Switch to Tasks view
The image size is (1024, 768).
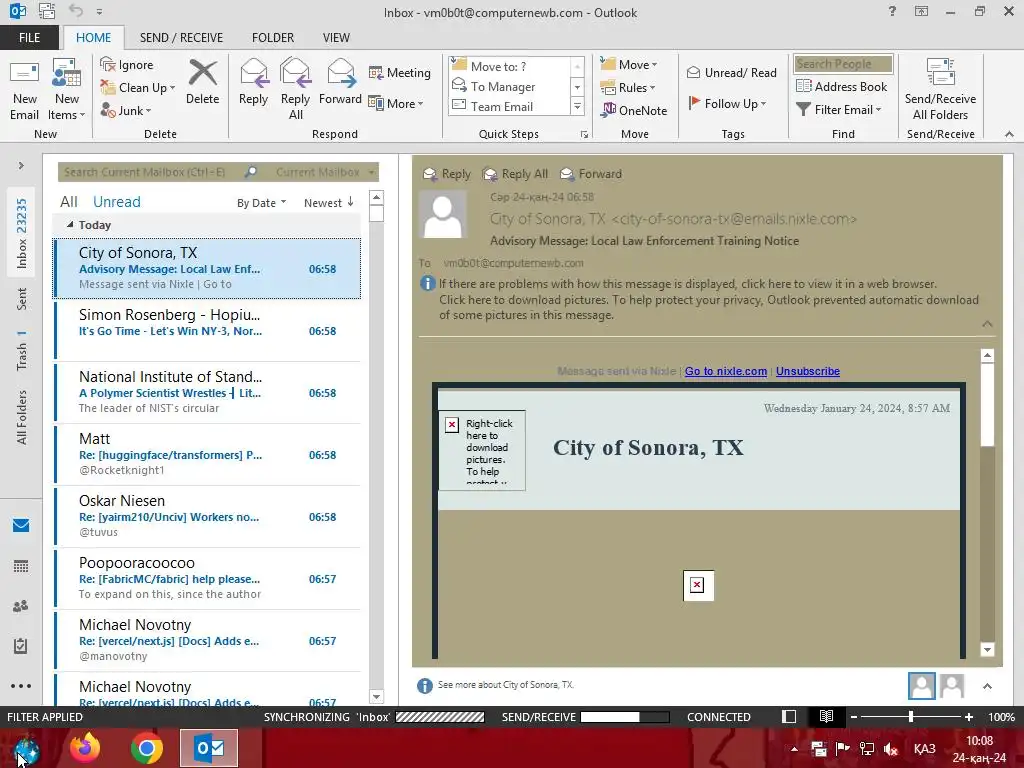21,646
